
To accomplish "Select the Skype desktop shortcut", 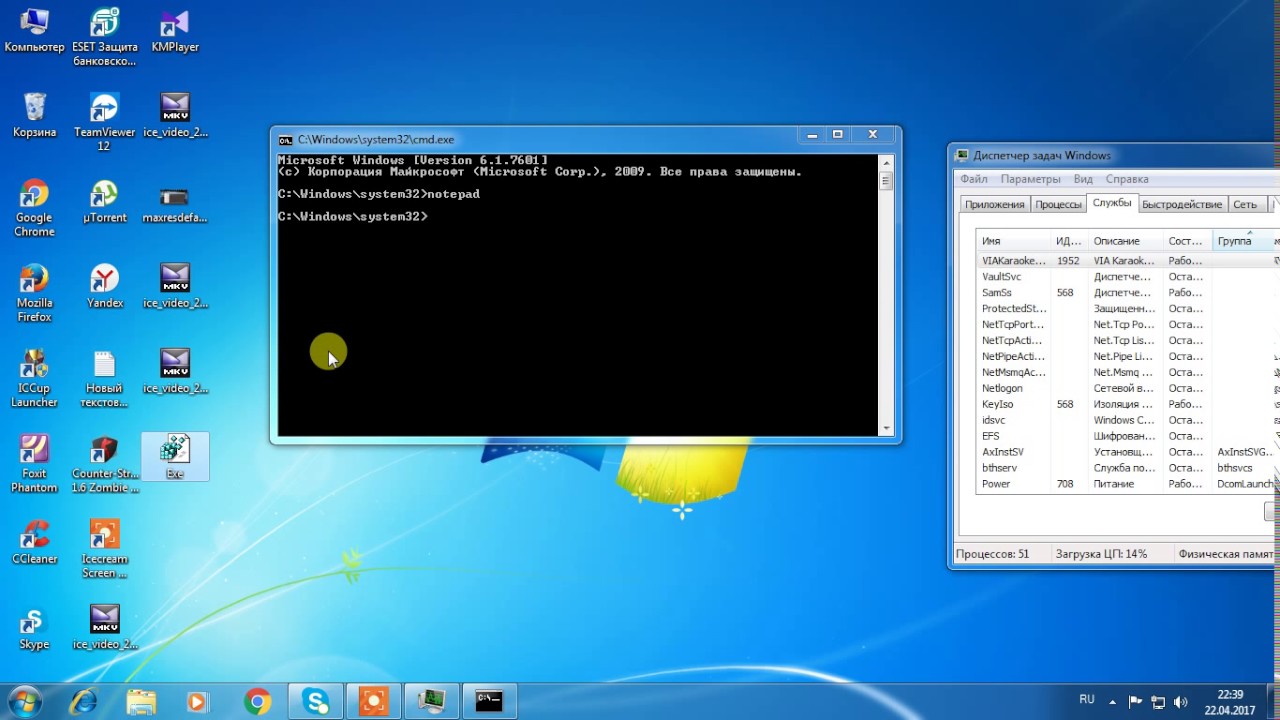I will [x=34, y=627].
